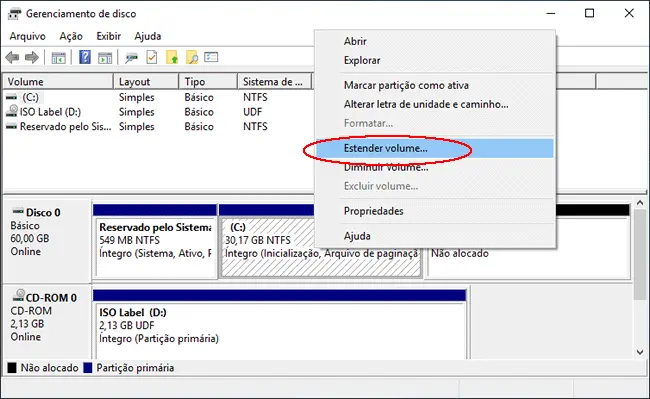Screen dimensions: 650x399
Task: Open the Exibir menu
Action: click(x=109, y=36)
